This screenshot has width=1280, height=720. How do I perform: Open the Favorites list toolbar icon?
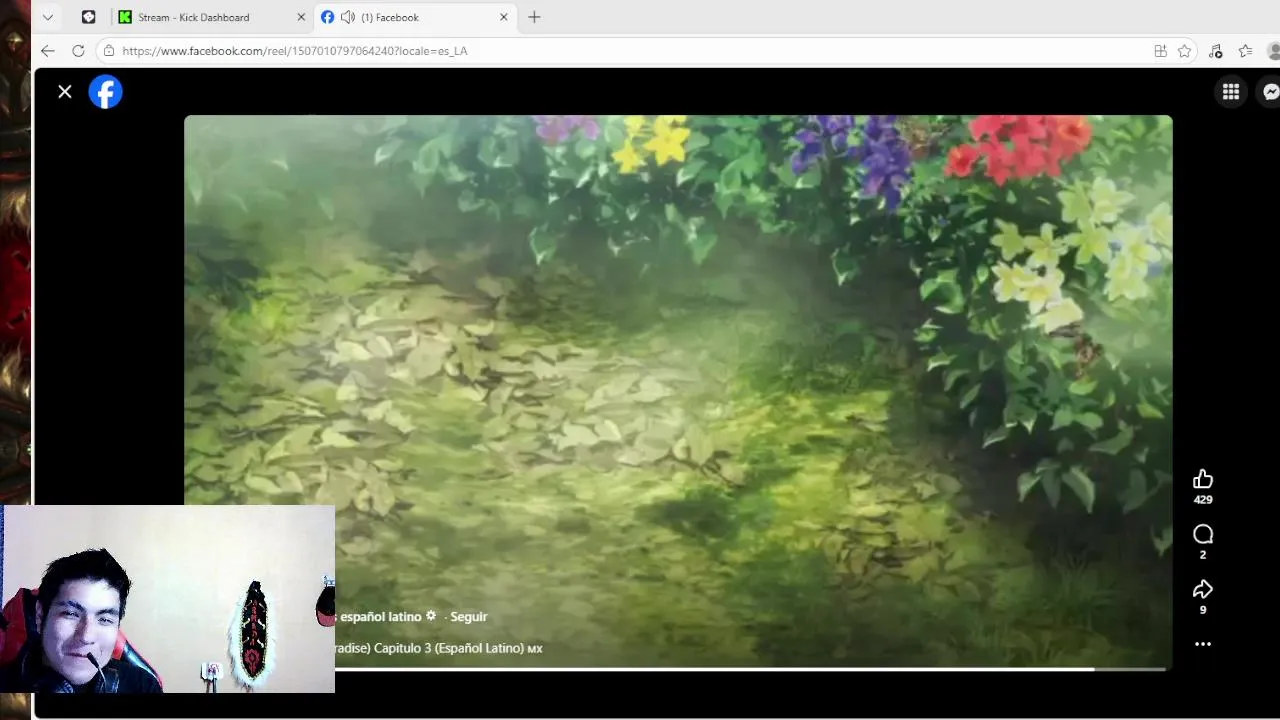coord(1245,51)
